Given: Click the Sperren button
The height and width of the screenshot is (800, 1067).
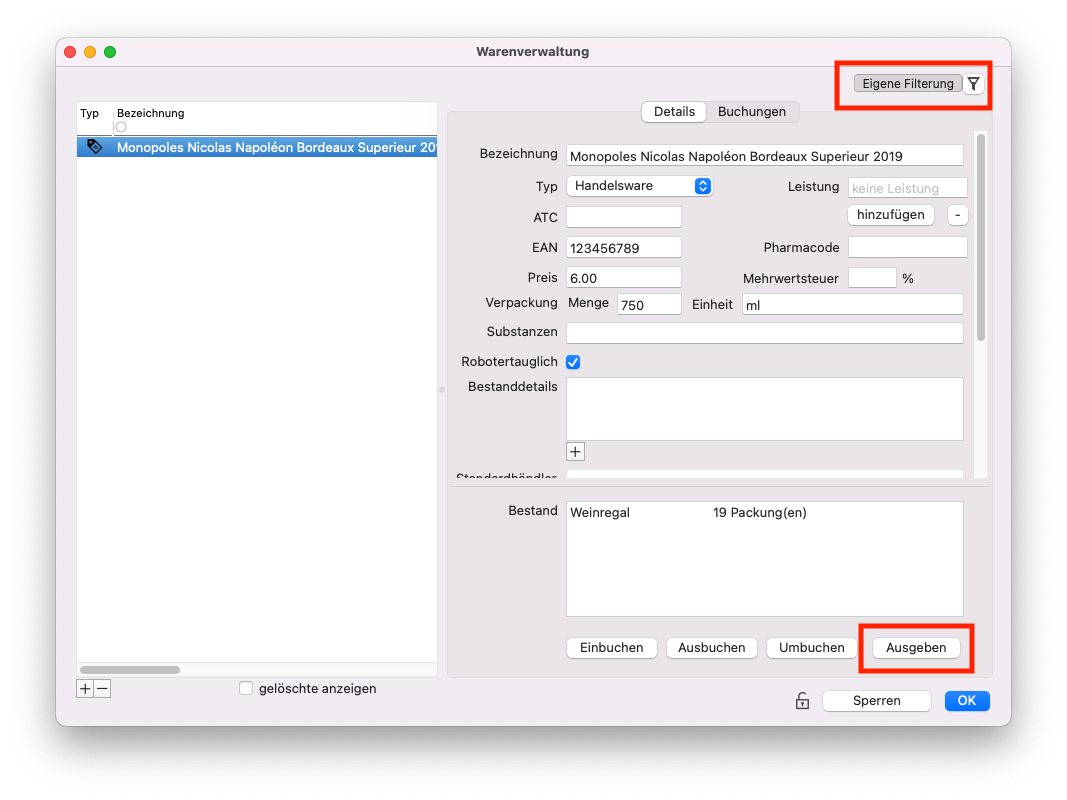Looking at the screenshot, I should point(876,701).
